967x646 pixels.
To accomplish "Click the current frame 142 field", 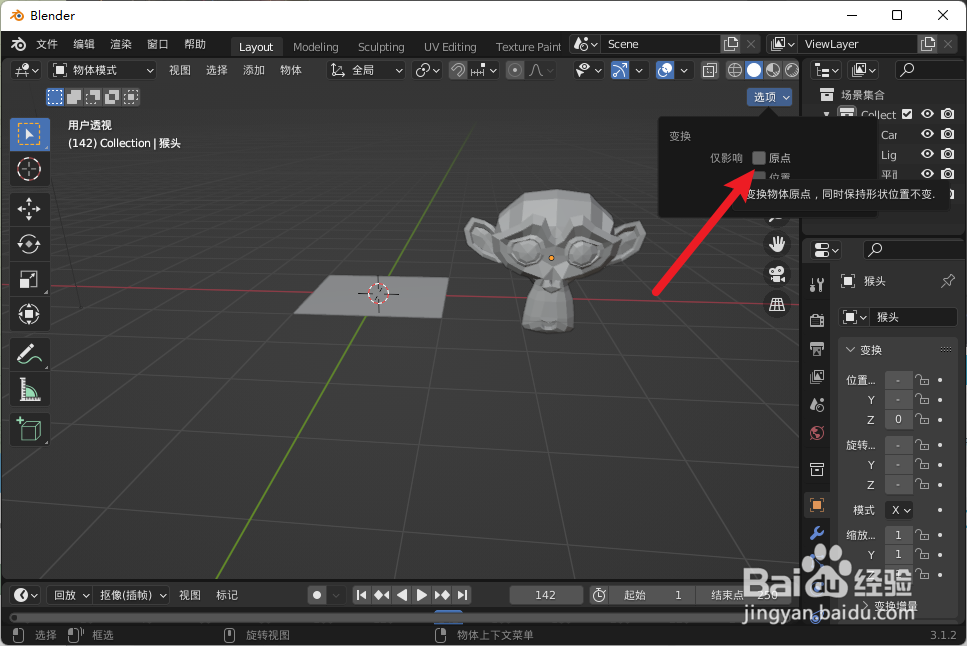I will coord(546,595).
